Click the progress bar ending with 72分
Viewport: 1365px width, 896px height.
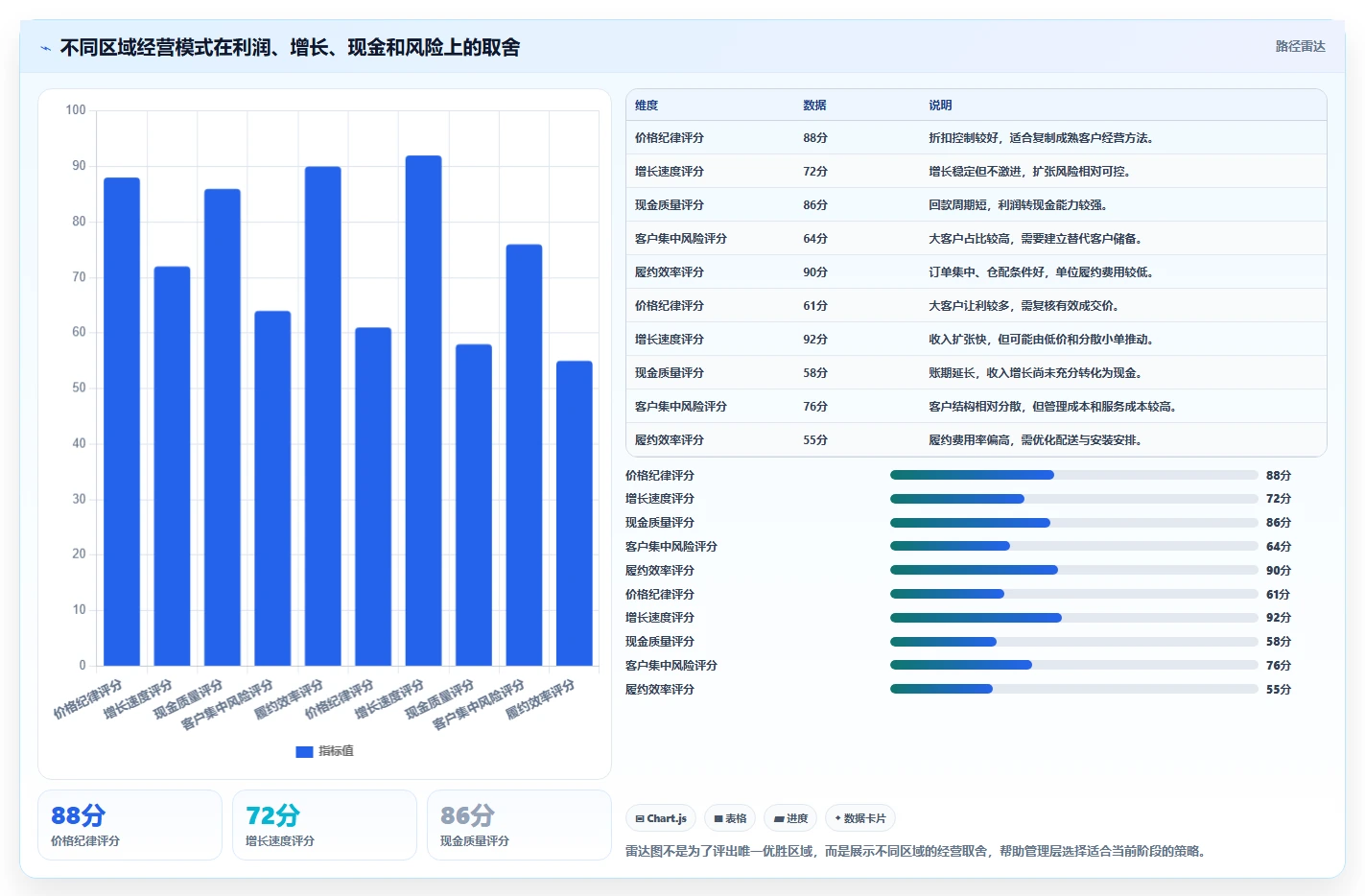1073,499
